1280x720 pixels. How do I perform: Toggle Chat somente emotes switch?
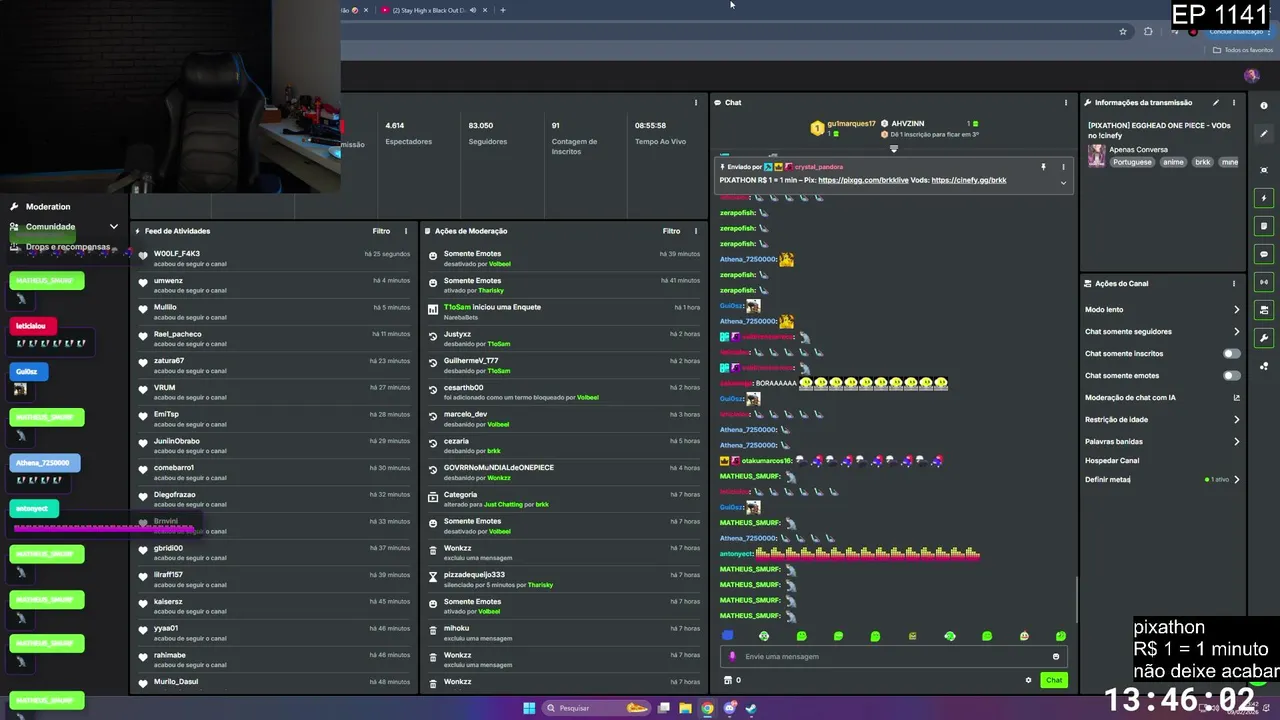[x=1232, y=376]
